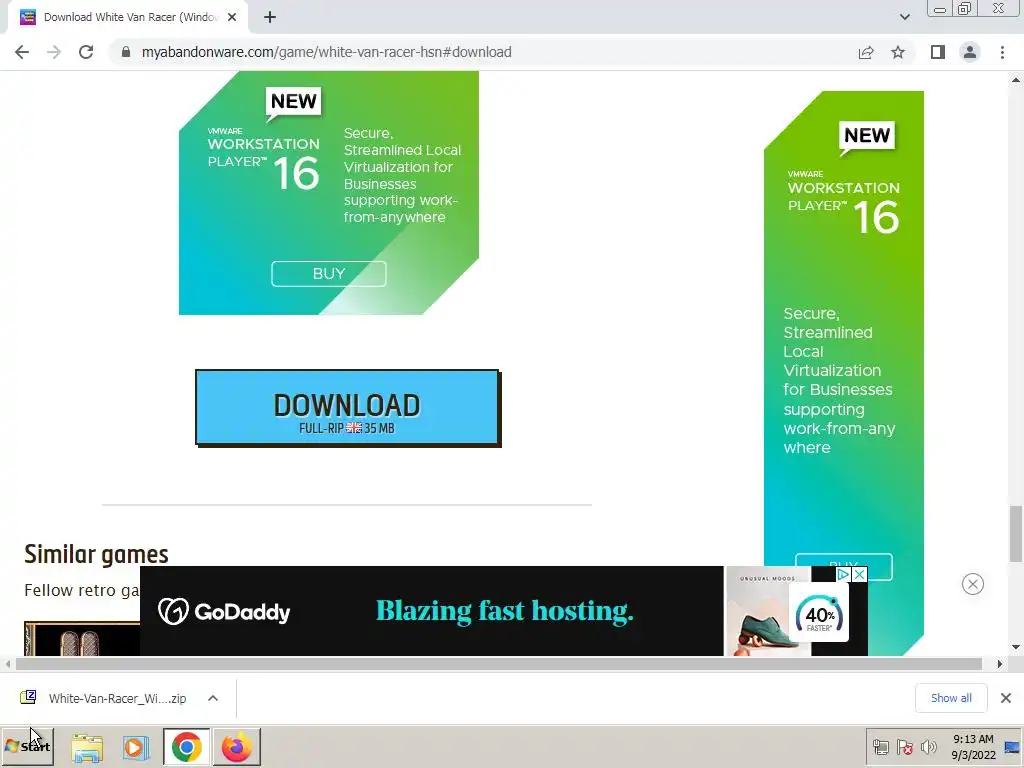The width and height of the screenshot is (1024, 768).
Task: Click the page scroll down arrow
Action: click(x=1016, y=647)
